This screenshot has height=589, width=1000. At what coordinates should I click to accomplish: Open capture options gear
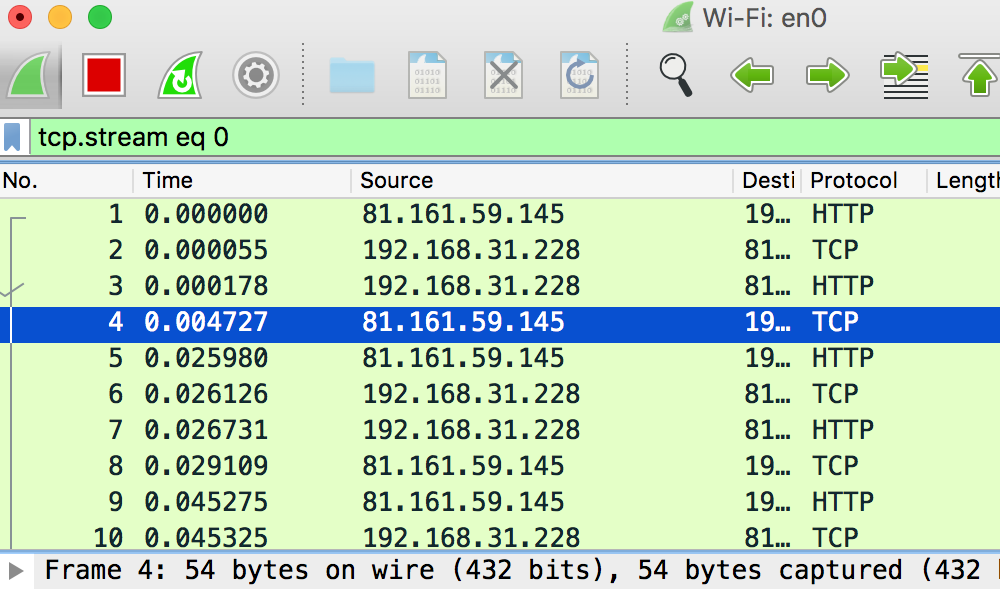pyautogui.click(x=256, y=76)
